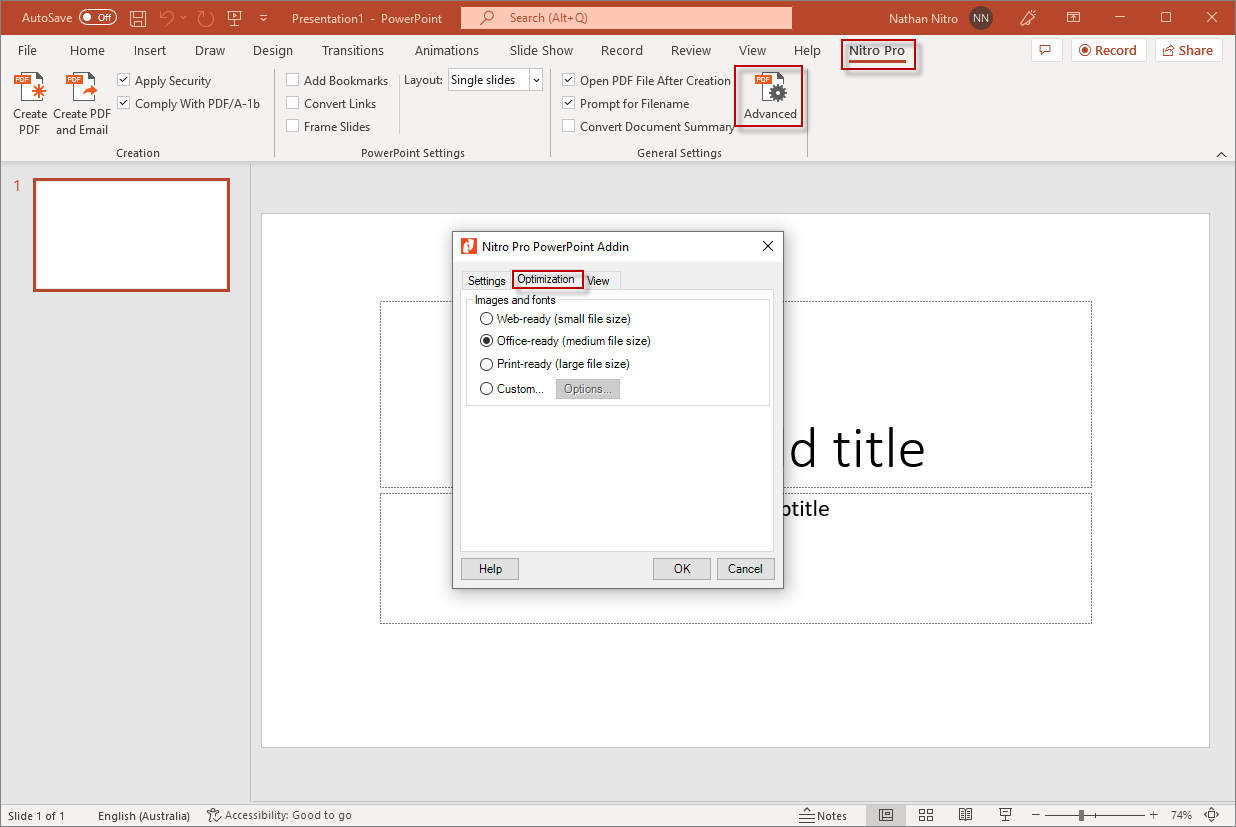Switch to the View tab in dialog
1236x827 pixels.
598,281
